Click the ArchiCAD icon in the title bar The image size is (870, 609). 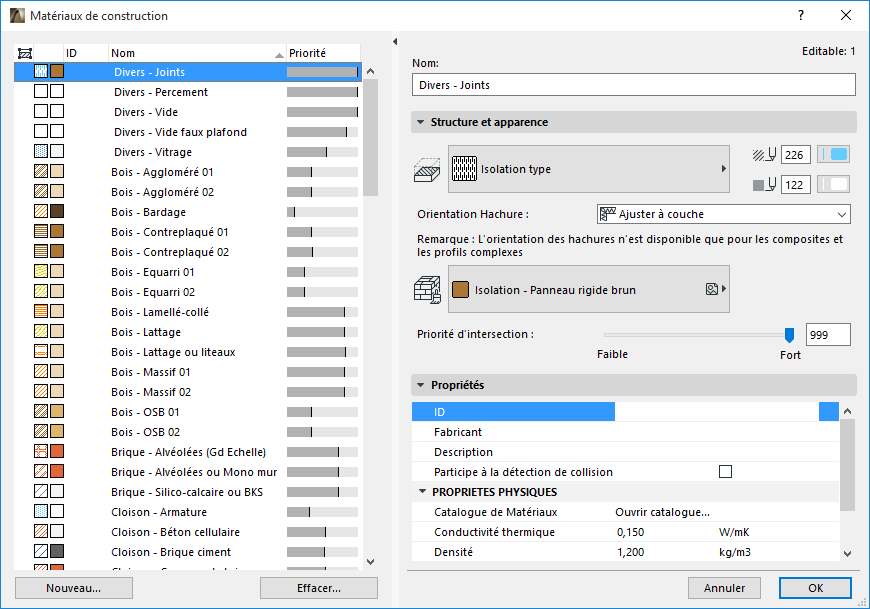pyautogui.click(x=17, y=16)
